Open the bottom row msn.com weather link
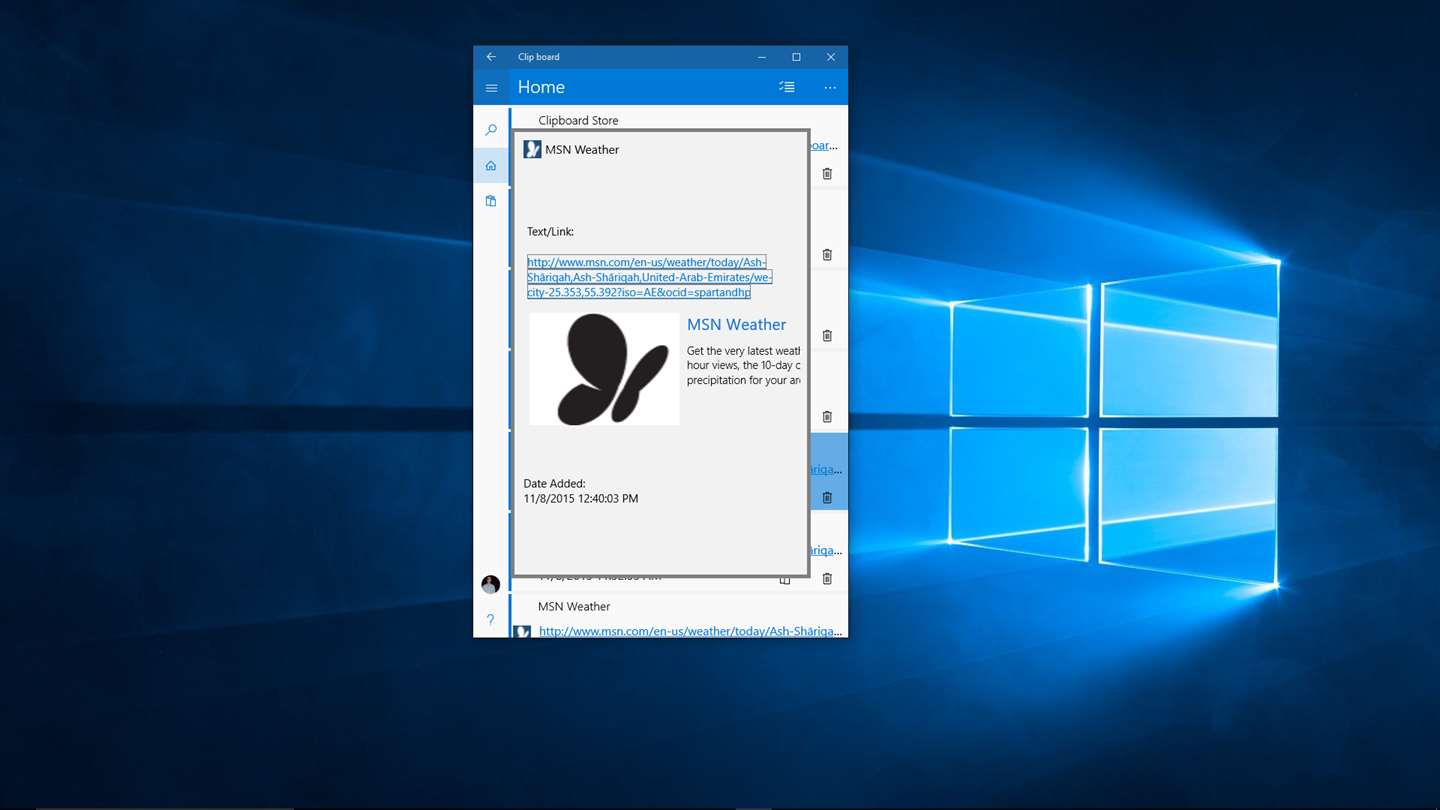The height and width of the screenshot is (810, 1440). click(x=690, y=631)
